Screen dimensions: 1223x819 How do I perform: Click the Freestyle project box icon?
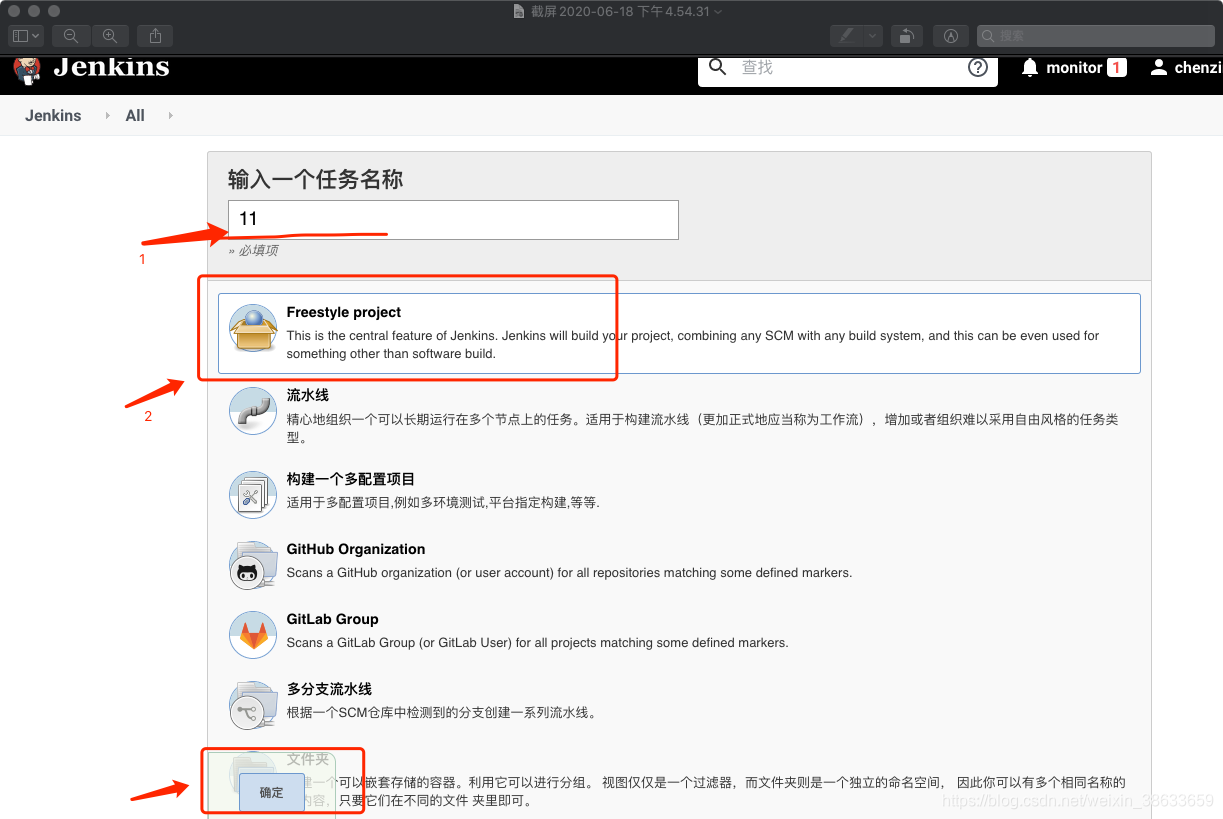[x=253, y=329]
